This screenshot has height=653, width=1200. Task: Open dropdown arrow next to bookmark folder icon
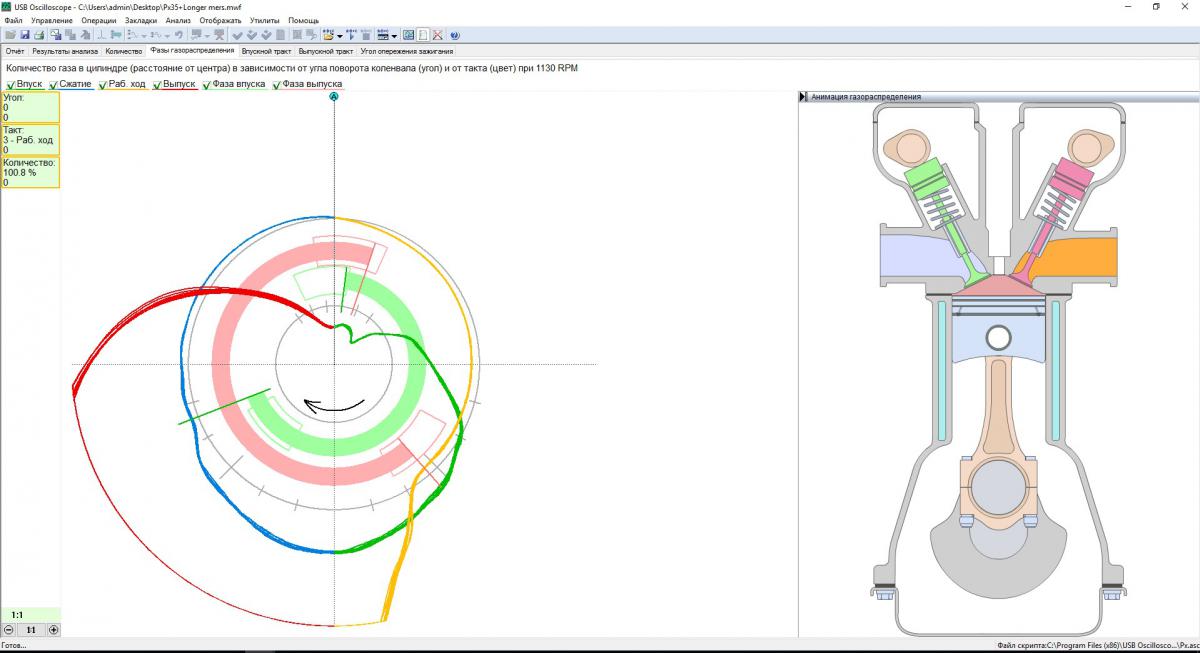point(342,35)
